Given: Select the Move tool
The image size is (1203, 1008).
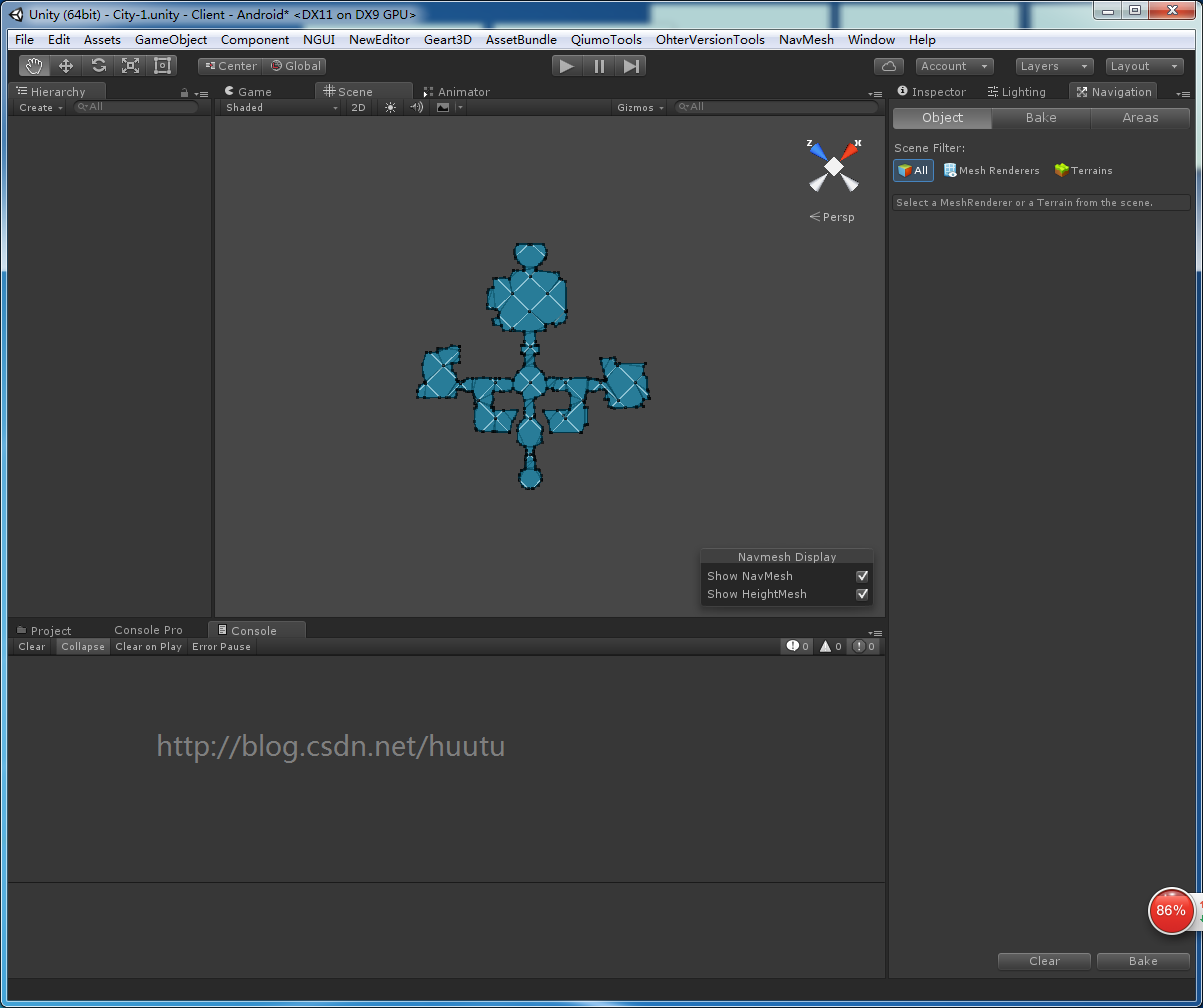Looking at the screenshot, I should pos(65,65).
